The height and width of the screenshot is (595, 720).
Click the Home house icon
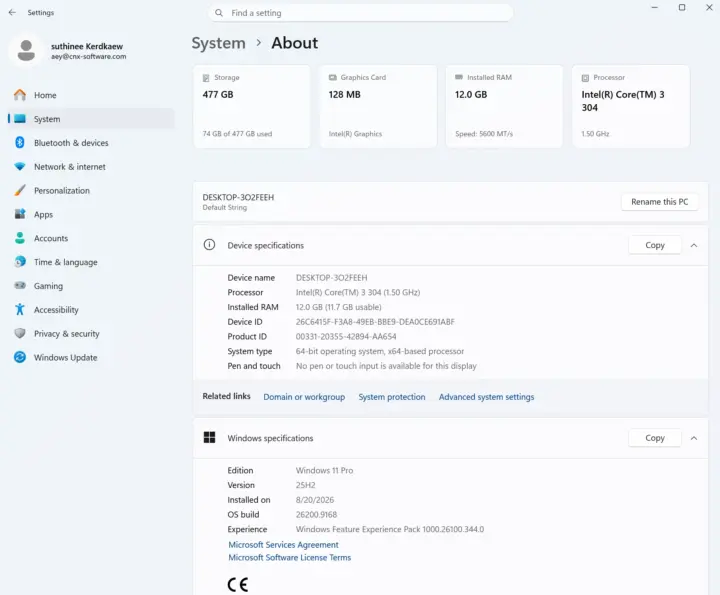click(20, 95)
